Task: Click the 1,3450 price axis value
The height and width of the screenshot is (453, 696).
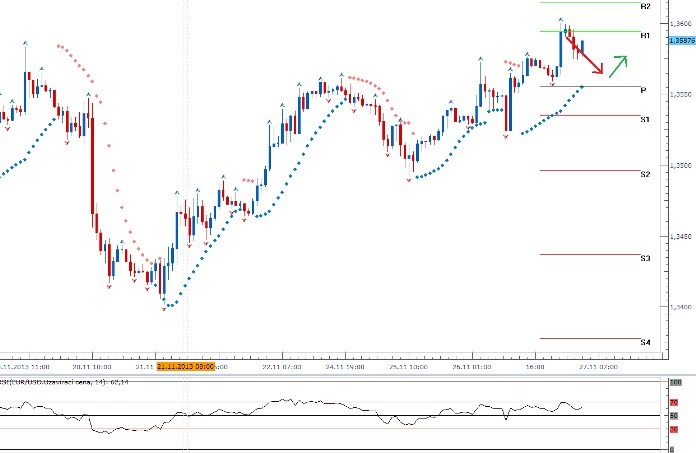Action: point(681,236)
